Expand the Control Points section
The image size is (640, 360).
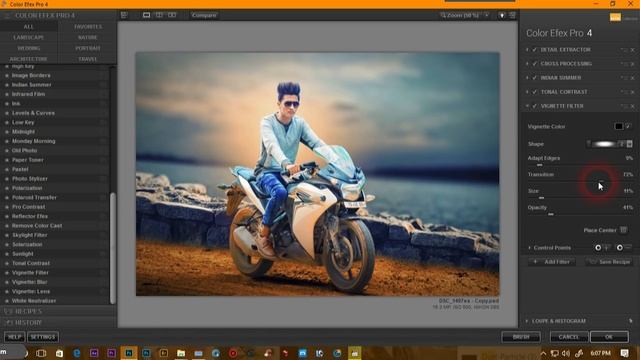[x=529, y=248]
